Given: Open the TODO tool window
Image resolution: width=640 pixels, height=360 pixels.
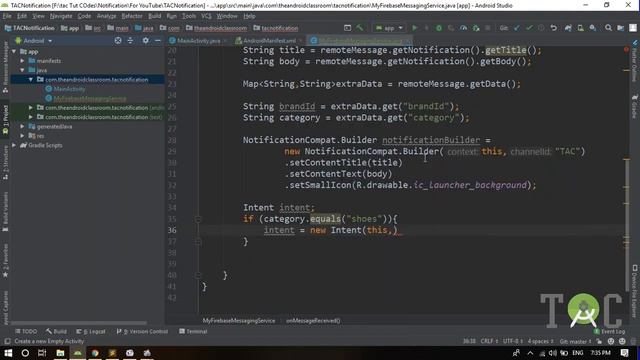Looking at the screenshot, I should [x=26, y=331].
